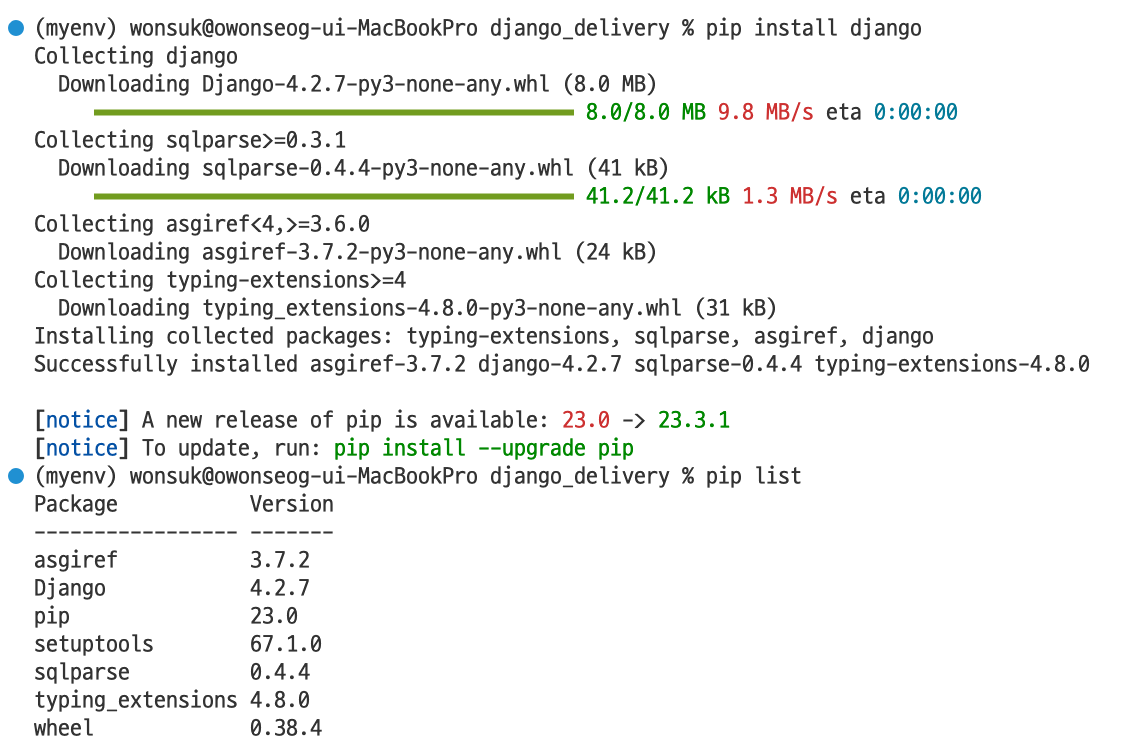Click the '41.2/41.2 kB' download size
The height and width of the screenshot is (750, 1136).
coord(658,196)
